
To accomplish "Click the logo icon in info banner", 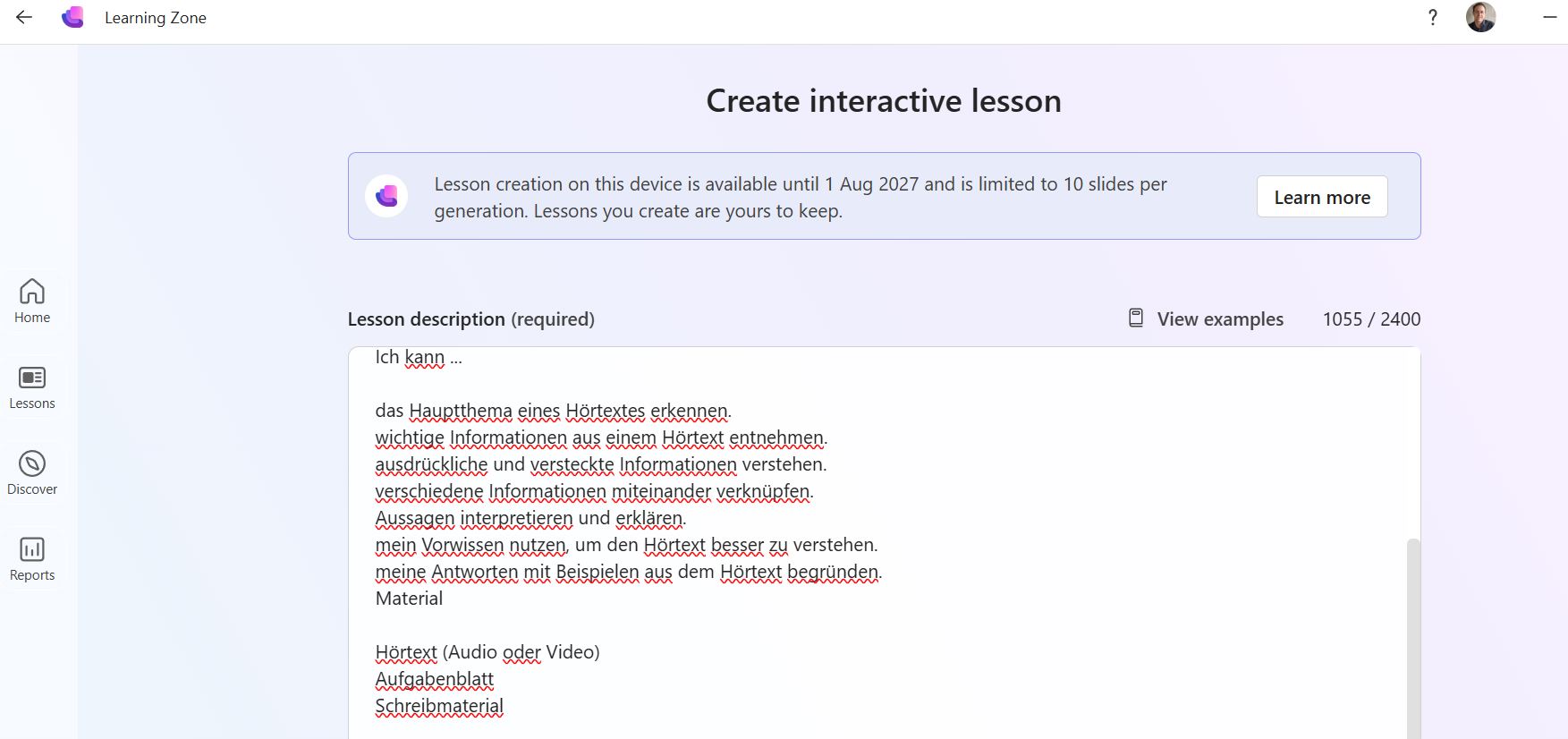I will [386, 196].
